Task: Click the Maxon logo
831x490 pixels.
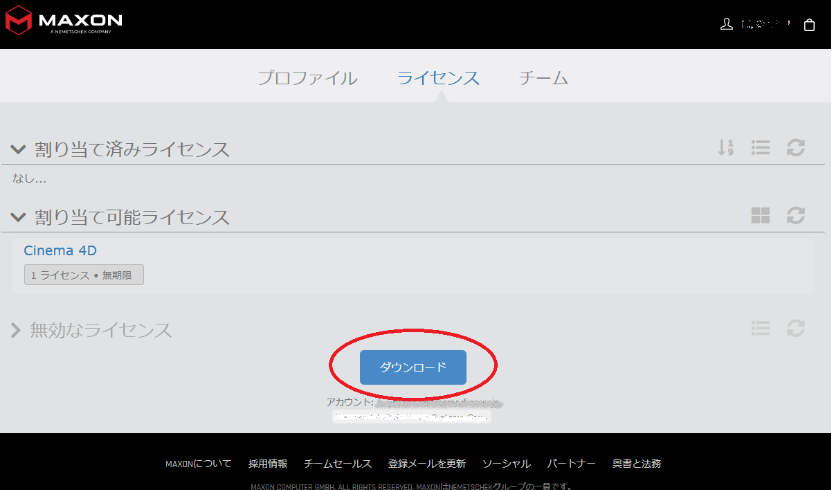Action: (64, 21)
